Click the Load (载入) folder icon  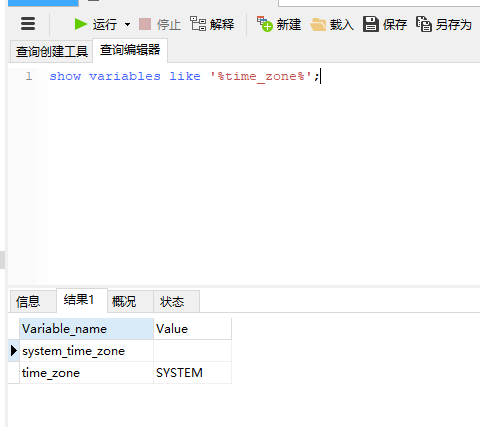coord(318,25)
